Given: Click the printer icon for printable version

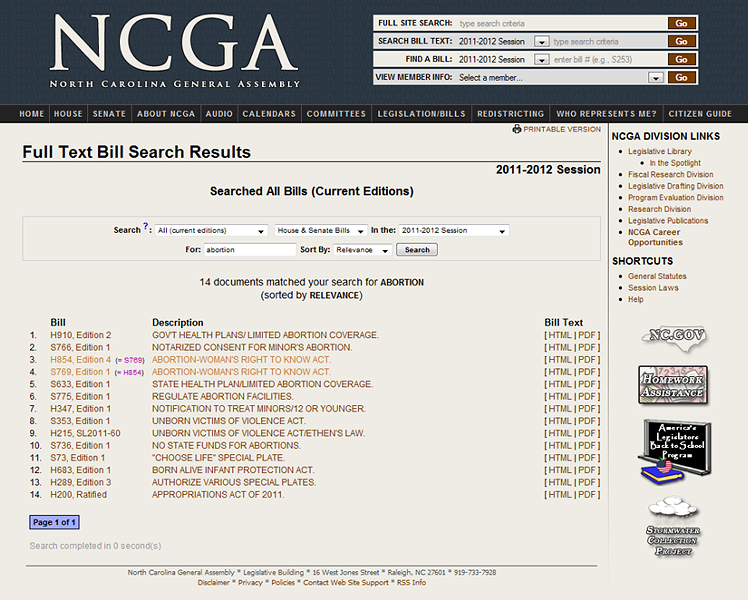Looking at the screenshot, I should pos(517,129).
